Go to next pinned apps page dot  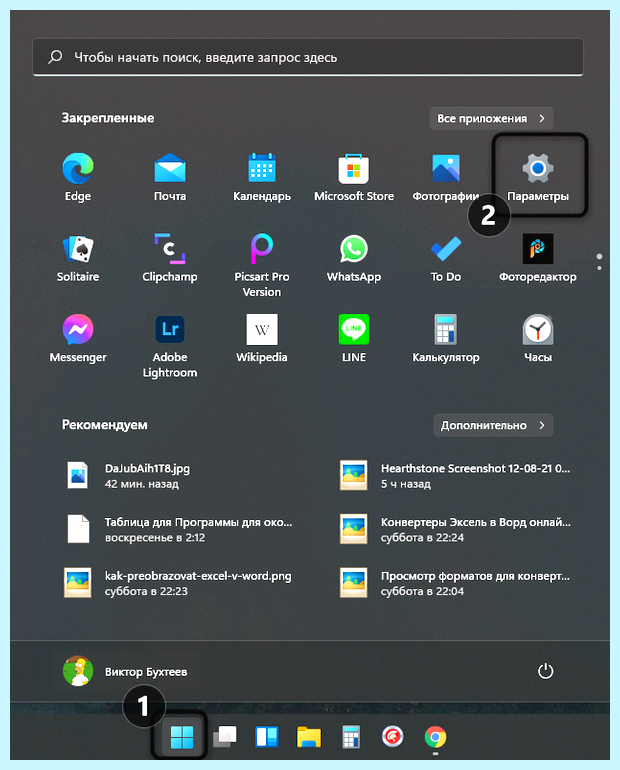click(x=599, y=268)
